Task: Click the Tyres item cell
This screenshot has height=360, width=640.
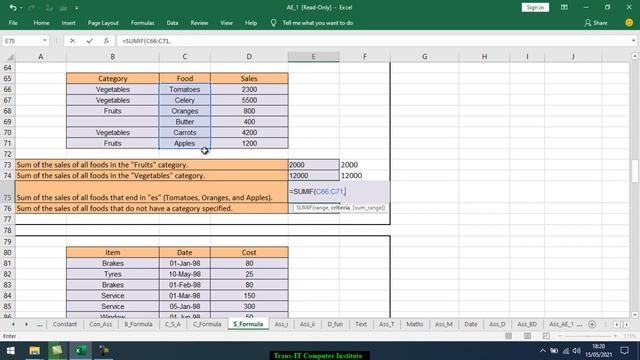Action: (x=113, y=274)
